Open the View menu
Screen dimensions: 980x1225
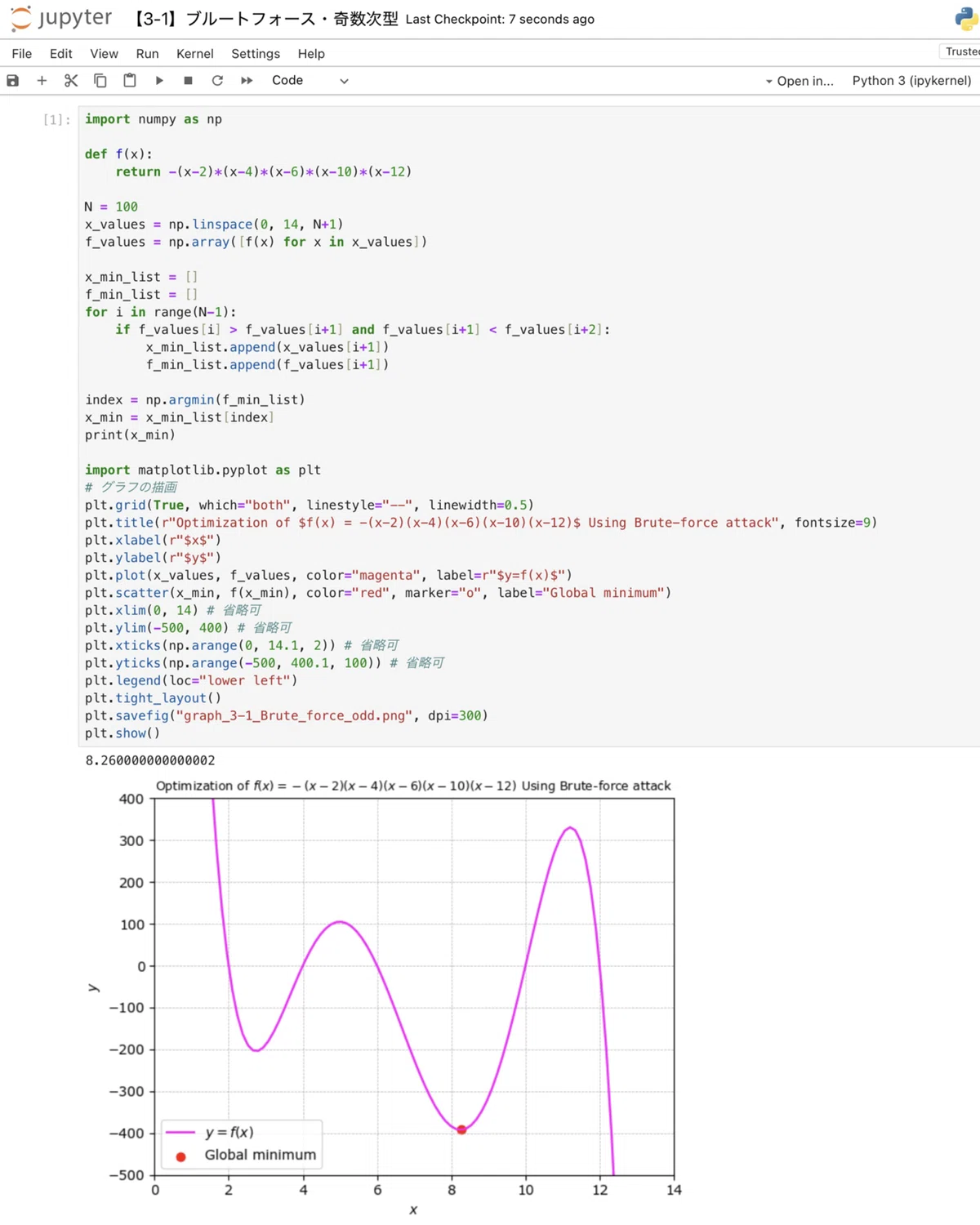(x=105, y=54)
